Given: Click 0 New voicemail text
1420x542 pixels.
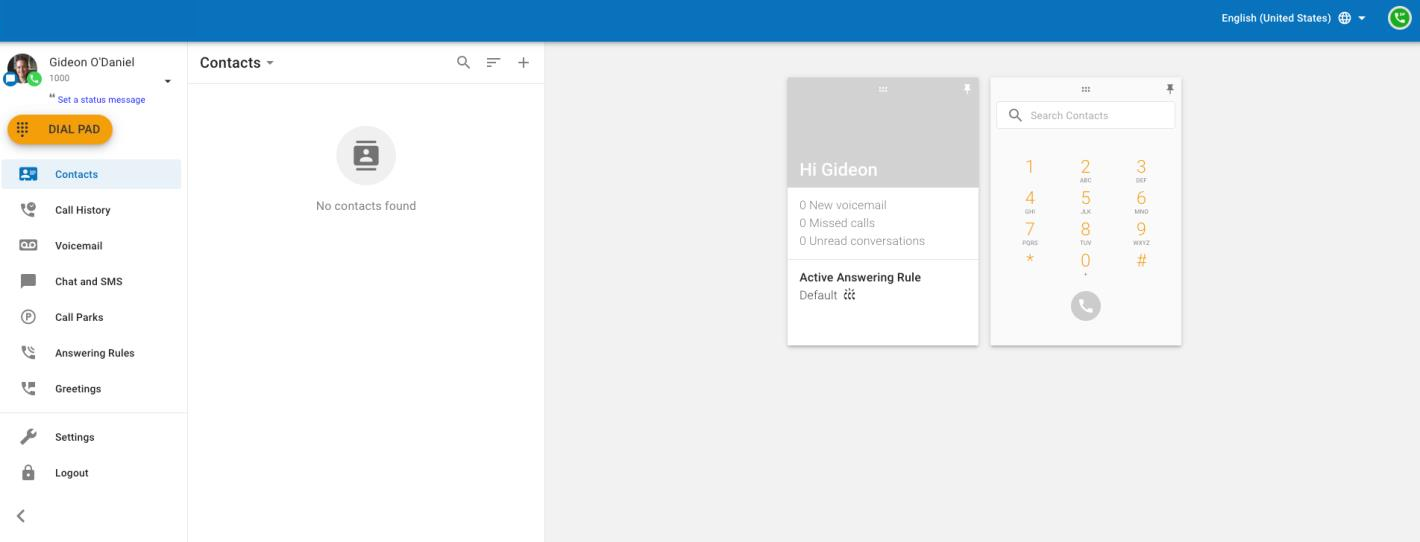Looking at the screenshot, I should 843,205.
